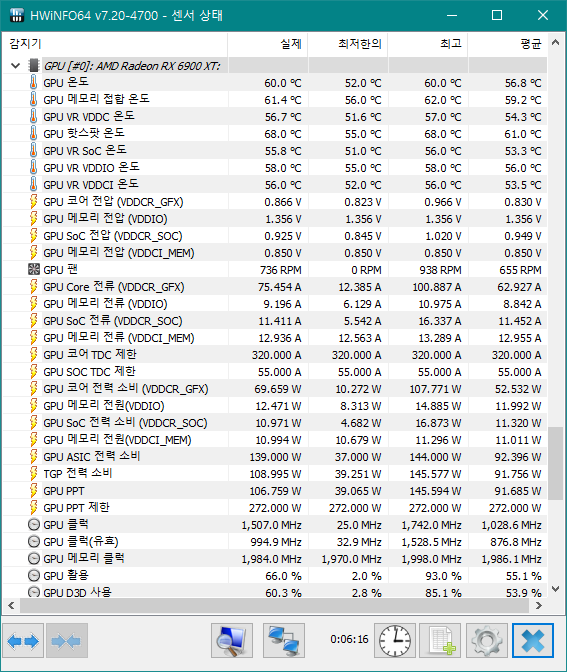This screenshot has height=672, width=567.
Task: Click the lightning icon for GPU ASIC 전력 소비
Action: [x=33, y=456]
